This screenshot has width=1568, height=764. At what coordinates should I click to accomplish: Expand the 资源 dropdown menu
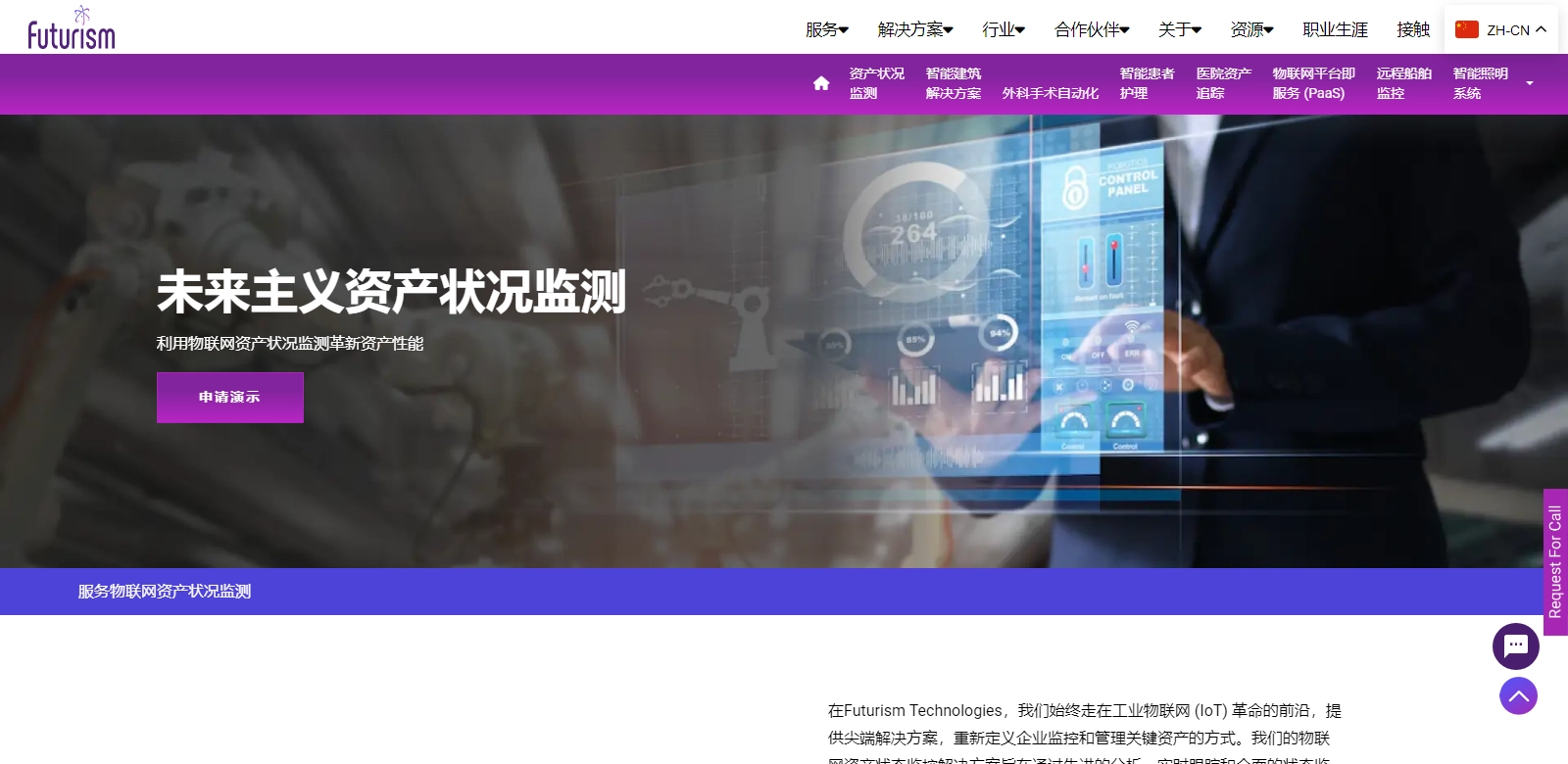[1251, 29]
